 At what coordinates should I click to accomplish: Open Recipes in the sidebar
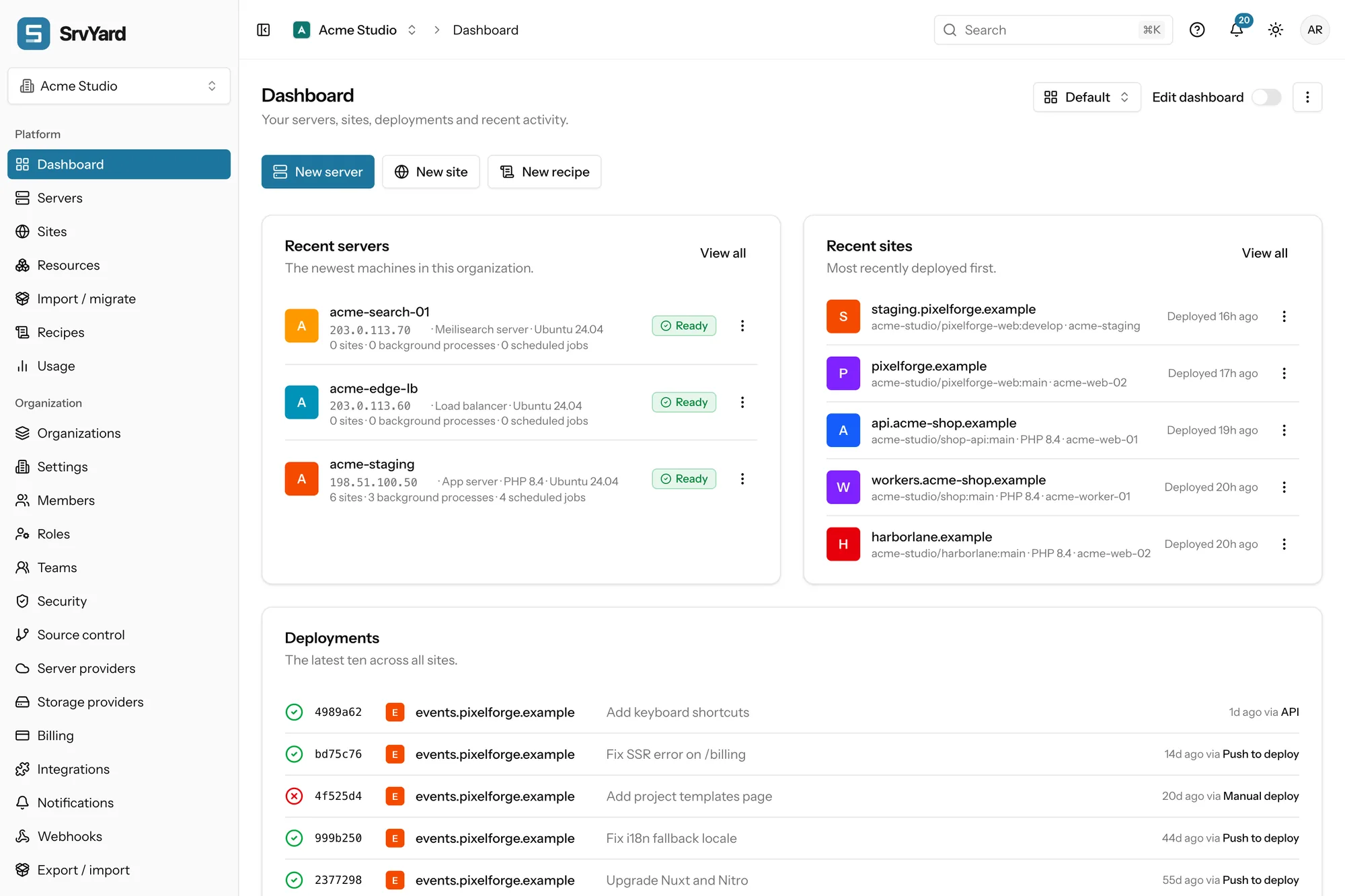(x=119, y=332)
